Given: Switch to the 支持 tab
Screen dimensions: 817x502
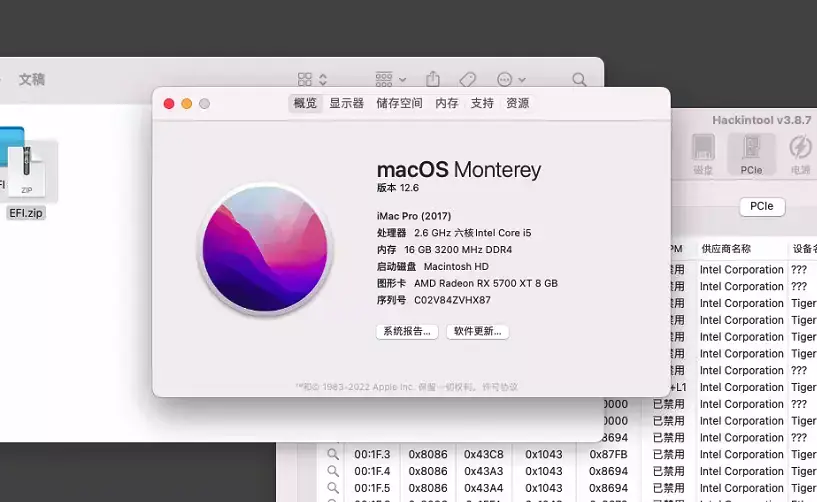Looking at the screenshot, I should (482, 103).
